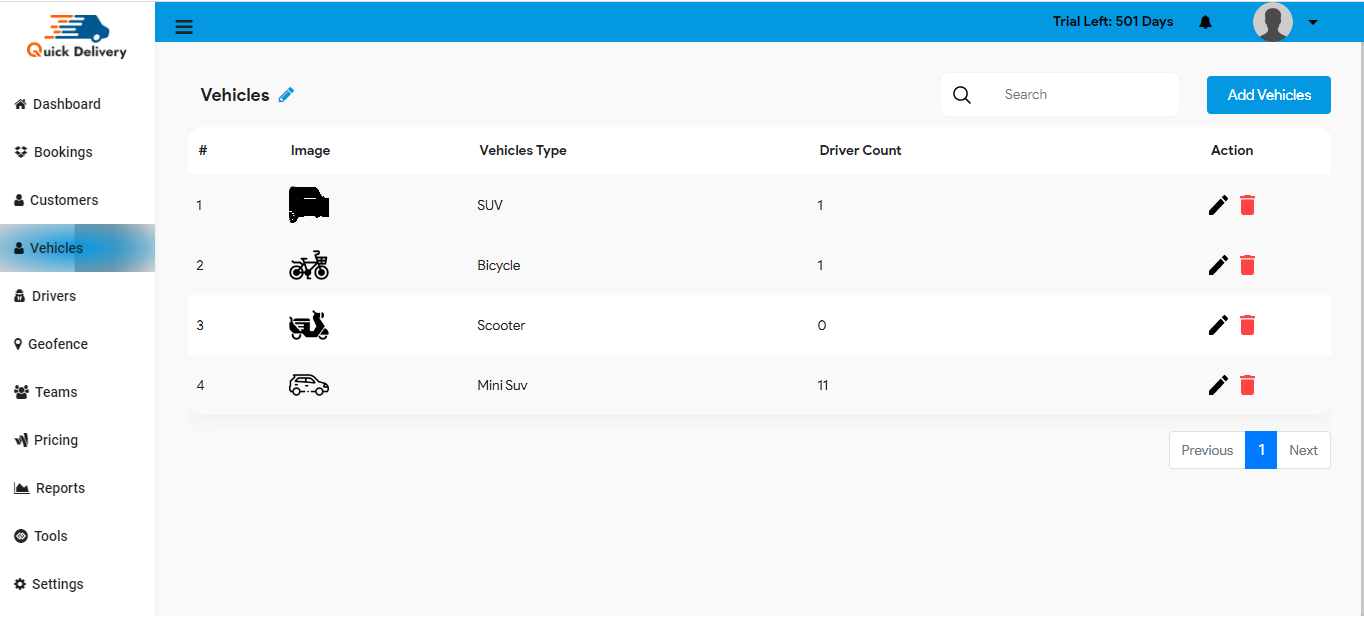
Task: Click the notification bell icon
Action: click(x=1205, y=21)
